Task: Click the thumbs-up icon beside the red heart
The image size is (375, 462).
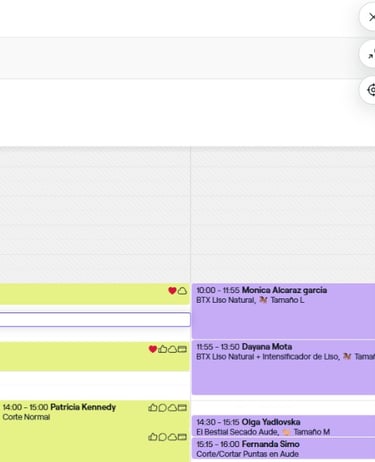Action: point(162,349)
